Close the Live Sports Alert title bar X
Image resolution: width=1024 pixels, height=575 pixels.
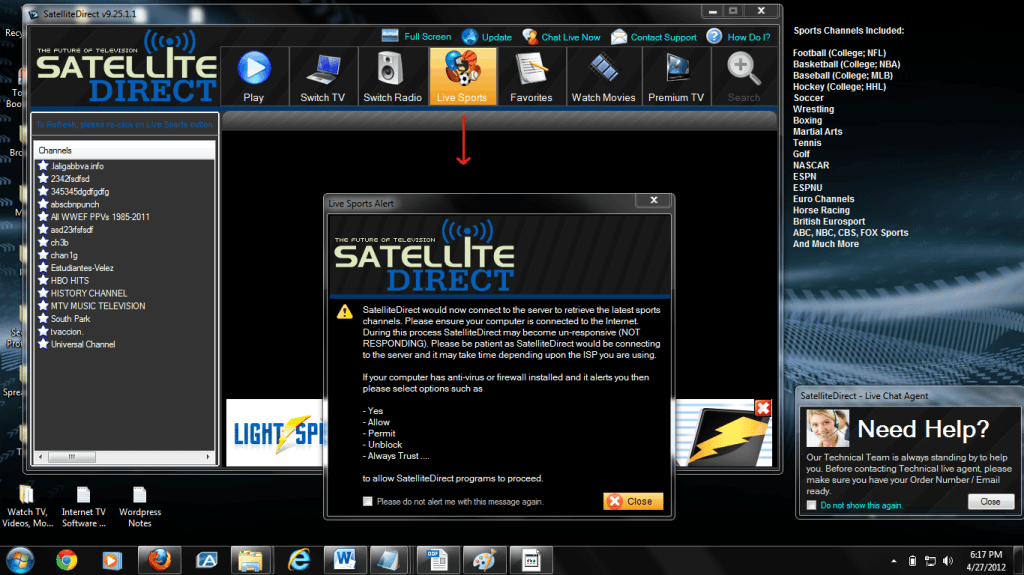654,201
